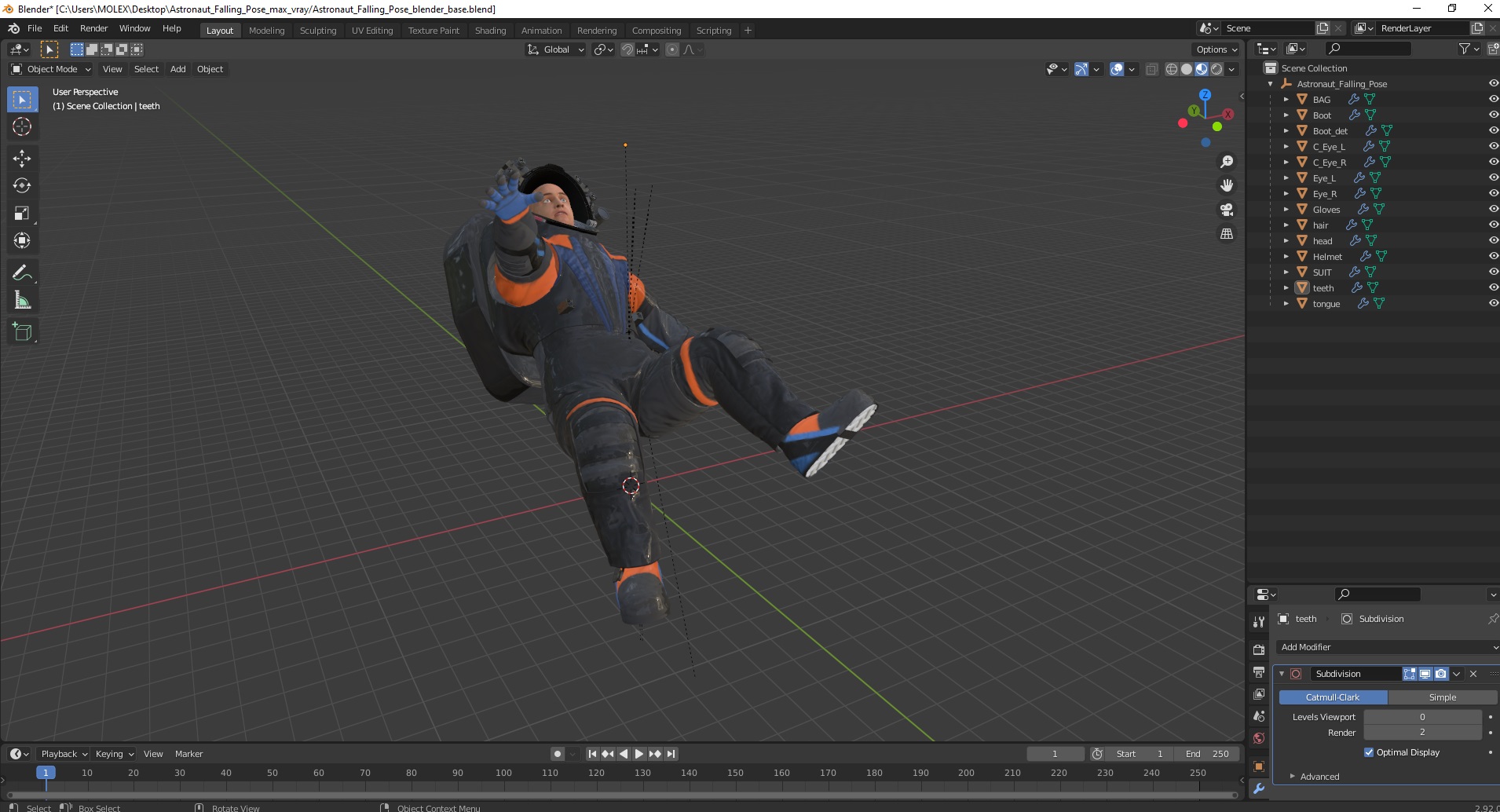Open the Add Modifier dropdown
The image size is (1500, 812).
click(x=1387, y=647)
